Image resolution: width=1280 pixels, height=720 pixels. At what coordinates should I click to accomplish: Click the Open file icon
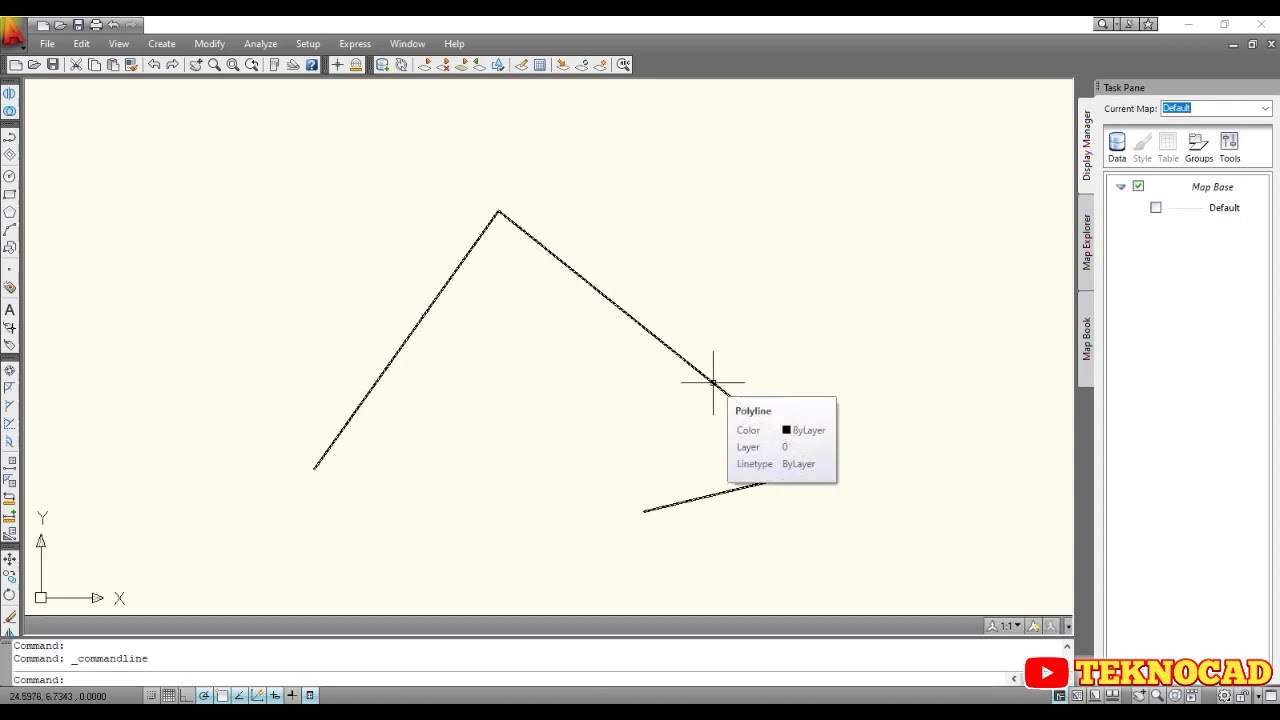[34, 65]
